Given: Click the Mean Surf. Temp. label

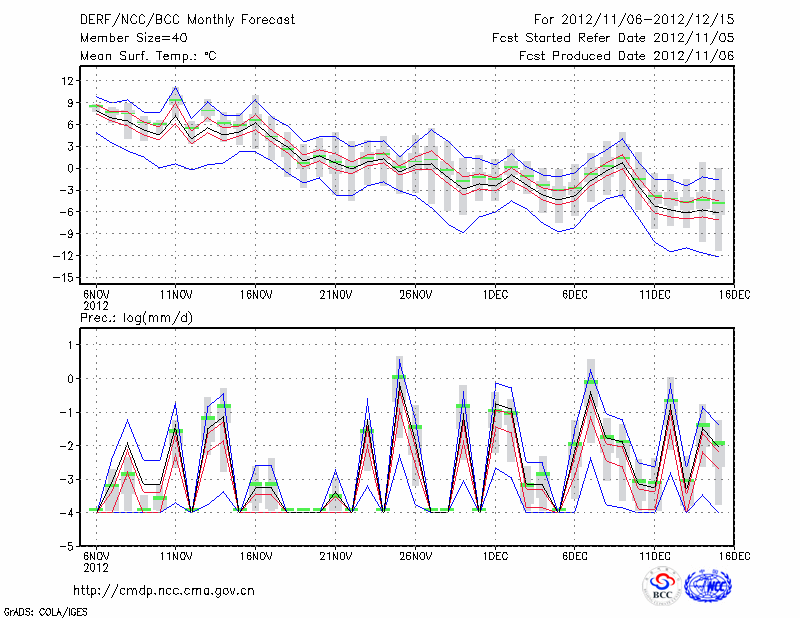Looking at the screenshot, I should pyautogui.click(x=148, y=57).
